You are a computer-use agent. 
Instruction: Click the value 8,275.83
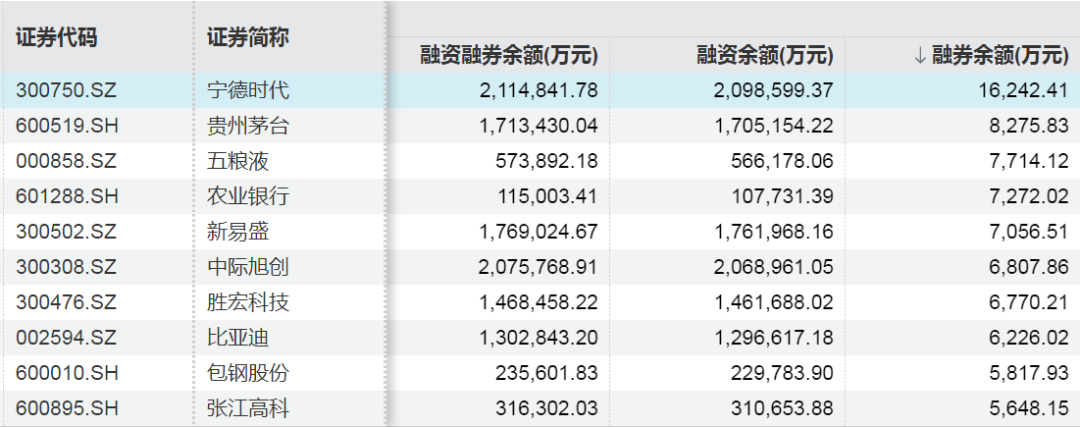point(1029,125)
